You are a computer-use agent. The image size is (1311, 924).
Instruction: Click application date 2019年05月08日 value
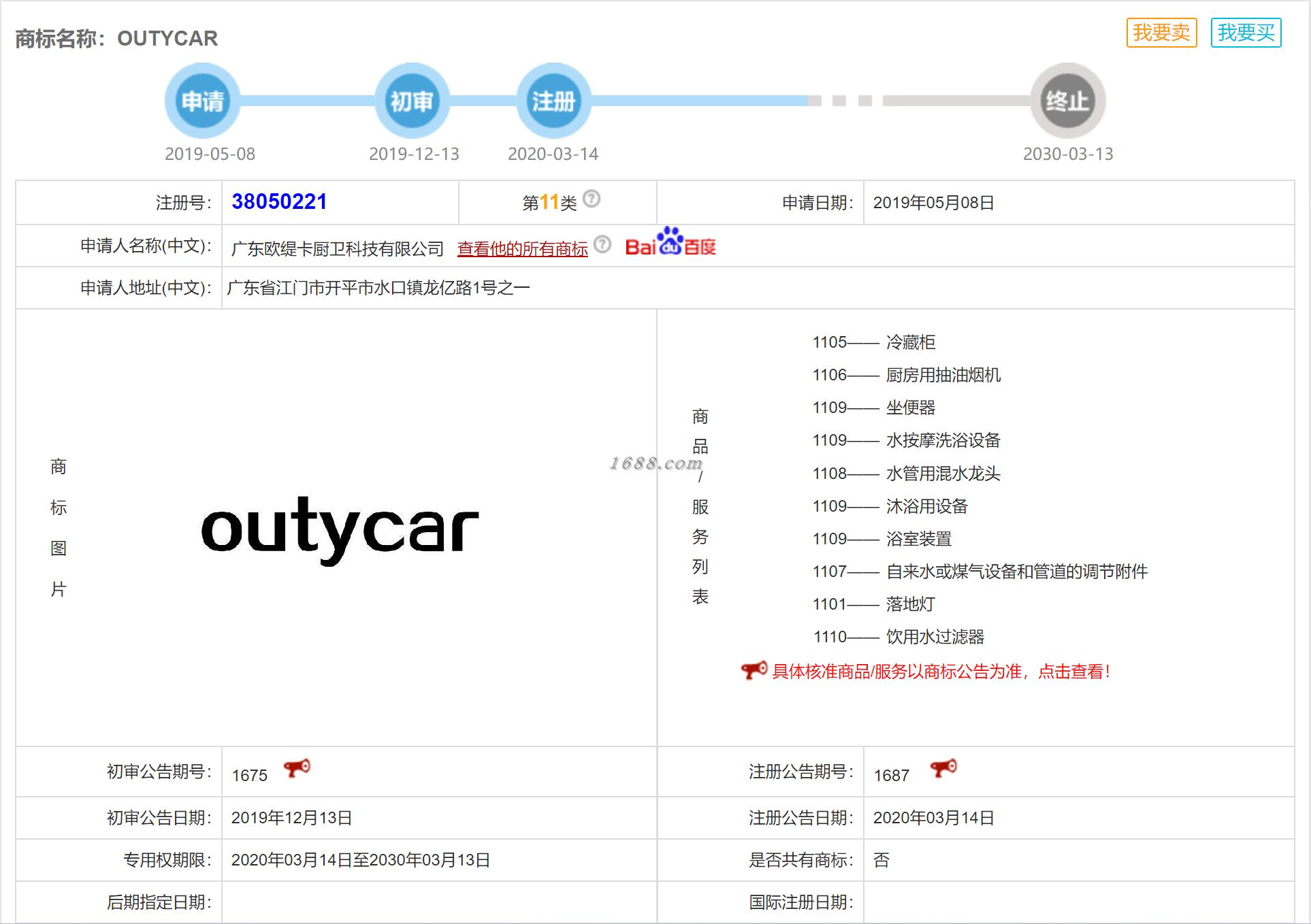pos(934,203)
